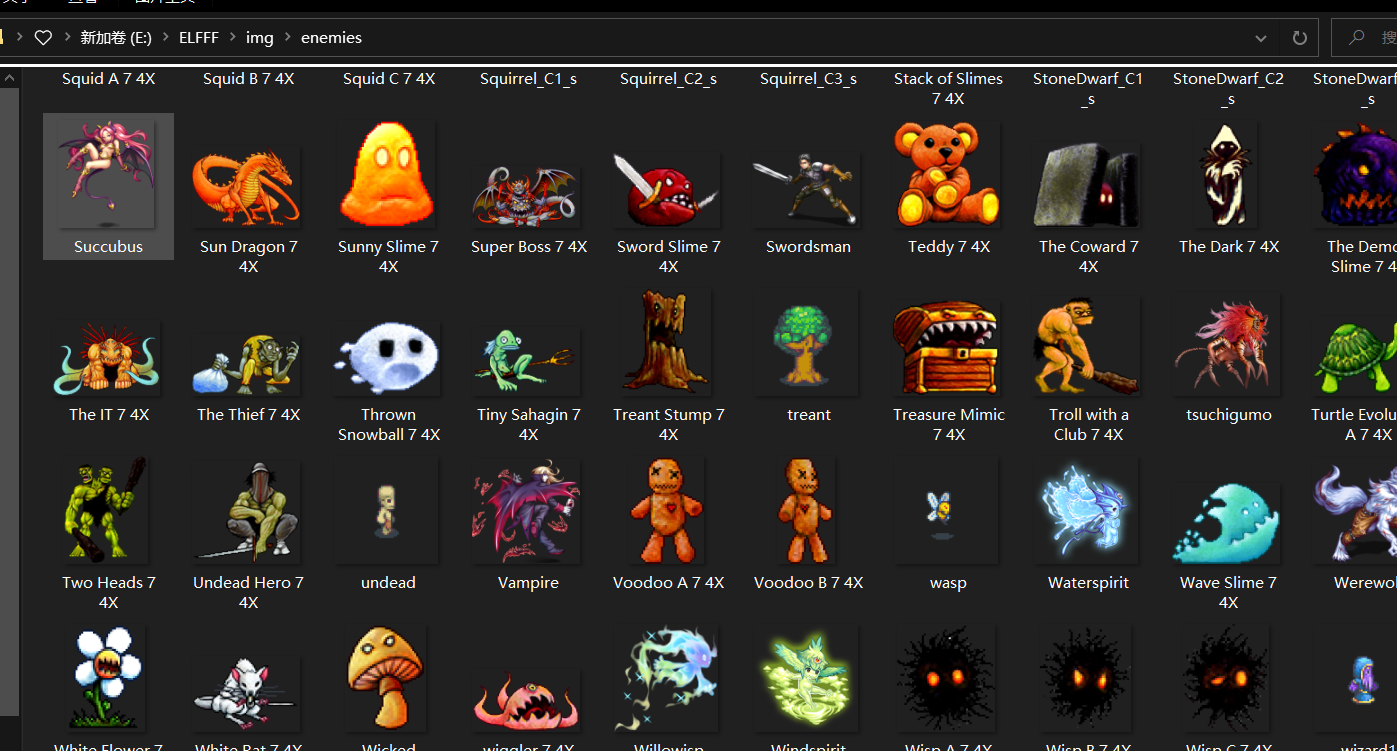Click the enemies breadcrumb segment
Viewport: 1397px width, 751px height.
click(x=331, y=38)
